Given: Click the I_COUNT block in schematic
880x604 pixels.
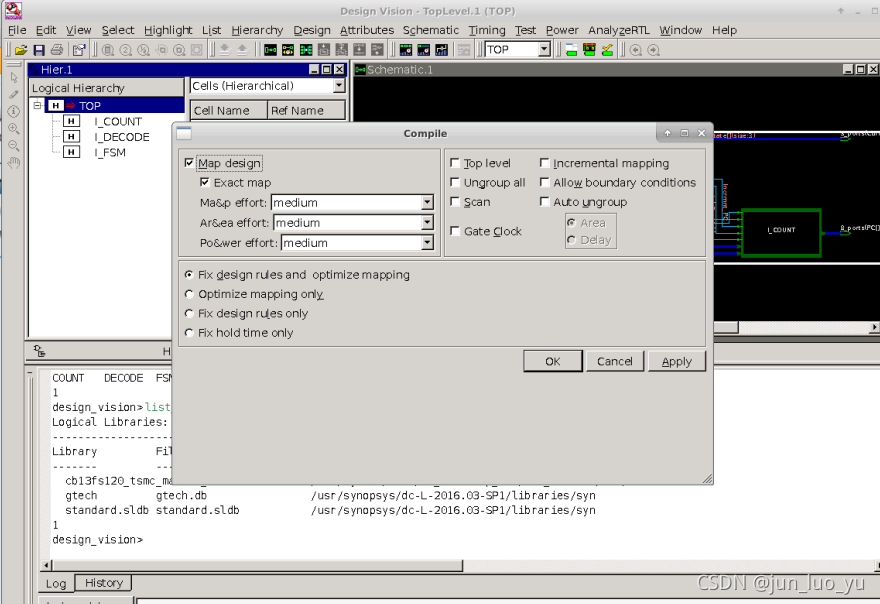Looking at the screenshot, I should point(781,232).
